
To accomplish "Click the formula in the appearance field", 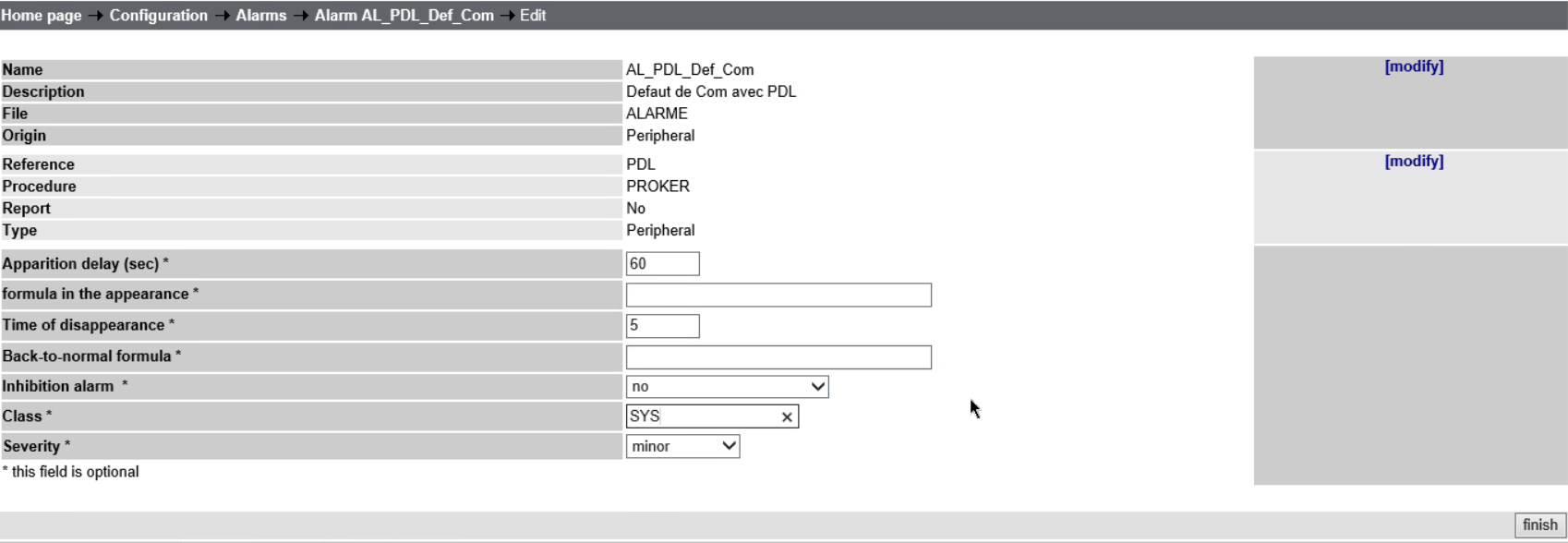I will [x=778, y=296].
